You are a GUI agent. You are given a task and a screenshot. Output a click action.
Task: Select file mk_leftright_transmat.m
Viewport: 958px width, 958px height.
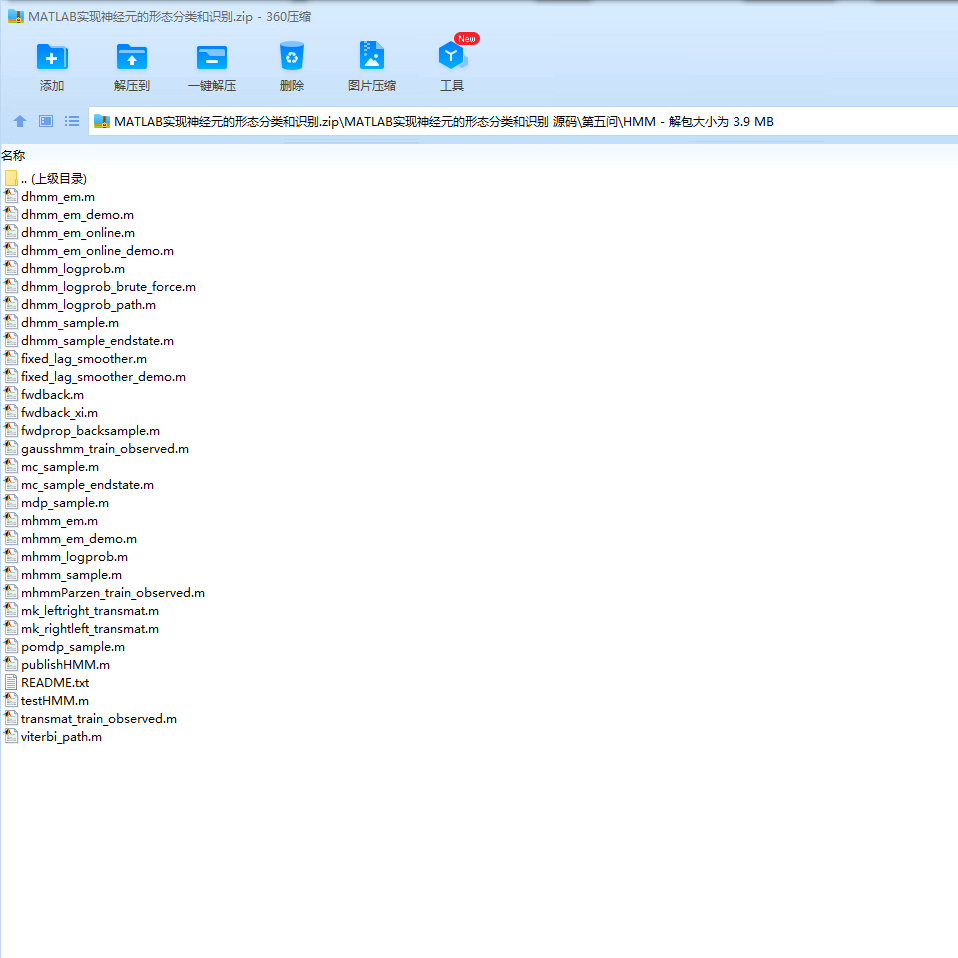click(90, 610)
